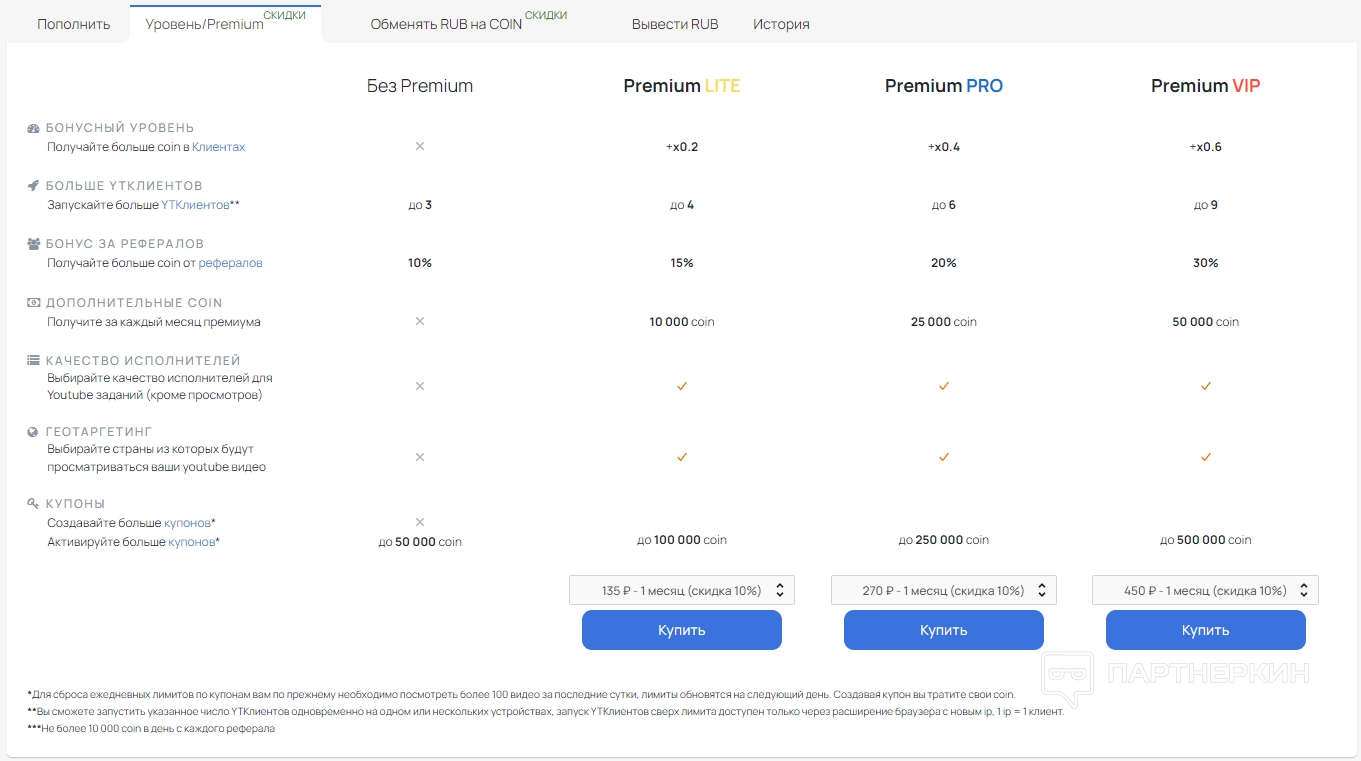The height and width of the screenshot is (761, 1361).
Task: Open the Premium VIP 450 ₽ period dropdown
Action: pyautogui.click(x=1205, y=590)
